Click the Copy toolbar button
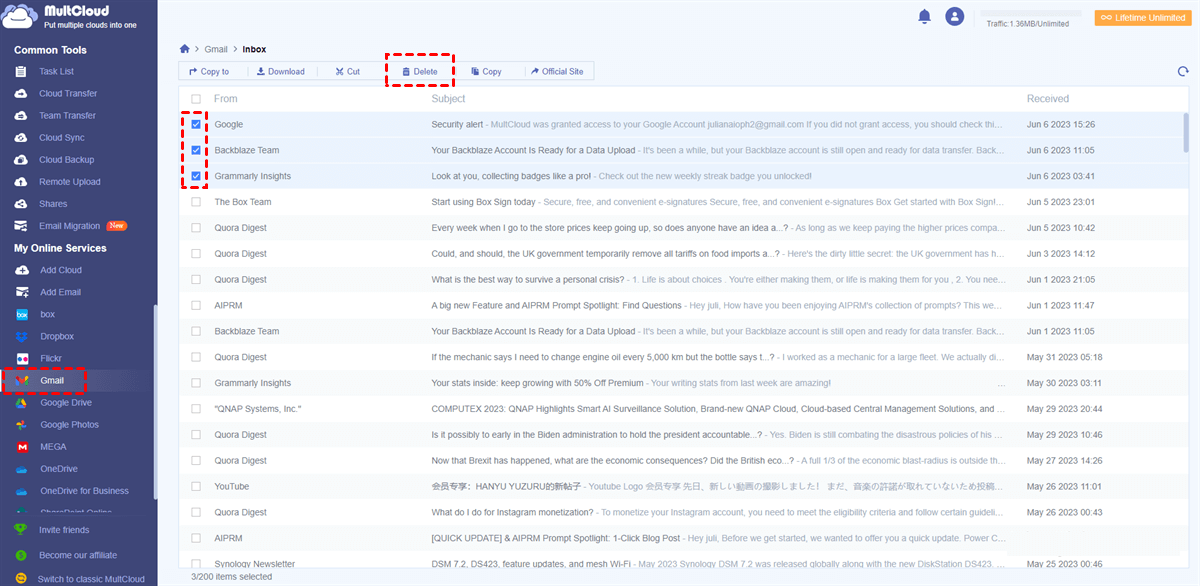The width and height of the screenshot is (1200, 586). point(486,71)
